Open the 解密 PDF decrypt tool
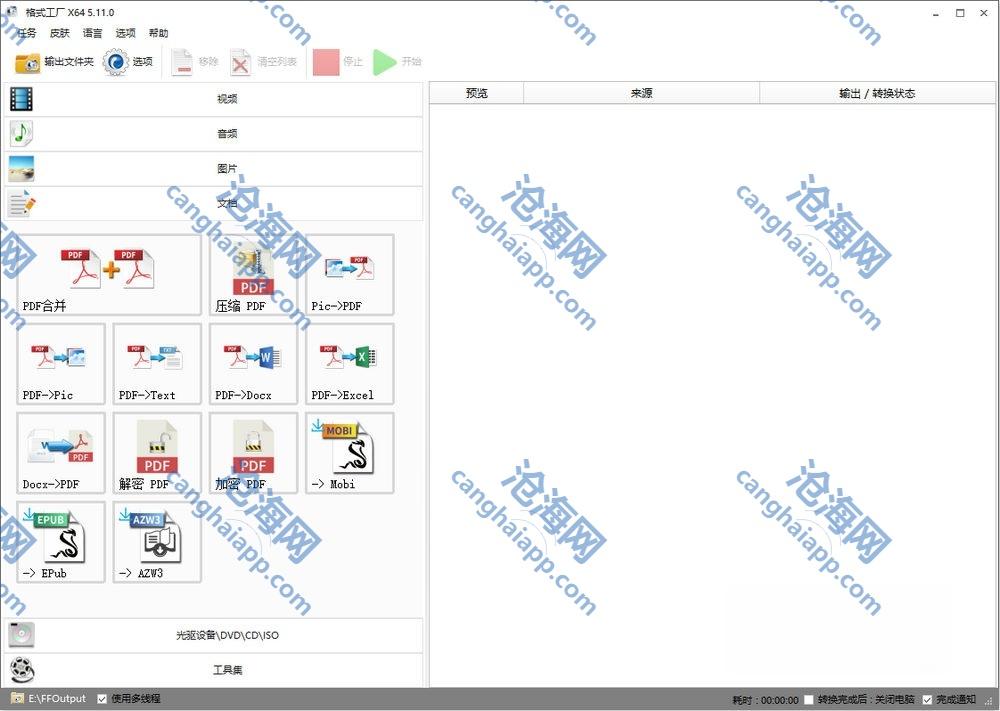1000x711 pixels. (x=157, y=453)
